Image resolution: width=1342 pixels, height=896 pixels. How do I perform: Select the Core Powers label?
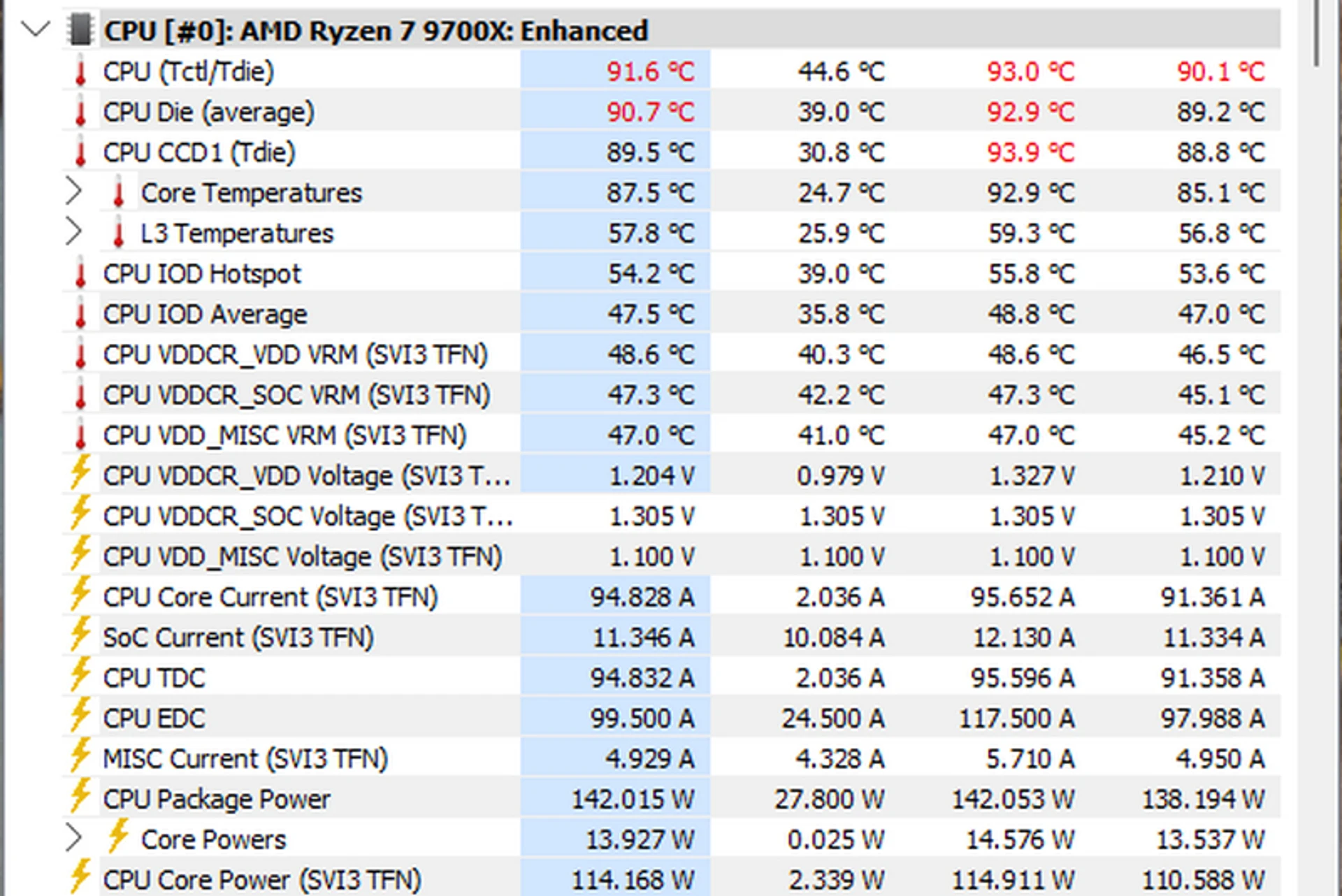pos(214,840)
